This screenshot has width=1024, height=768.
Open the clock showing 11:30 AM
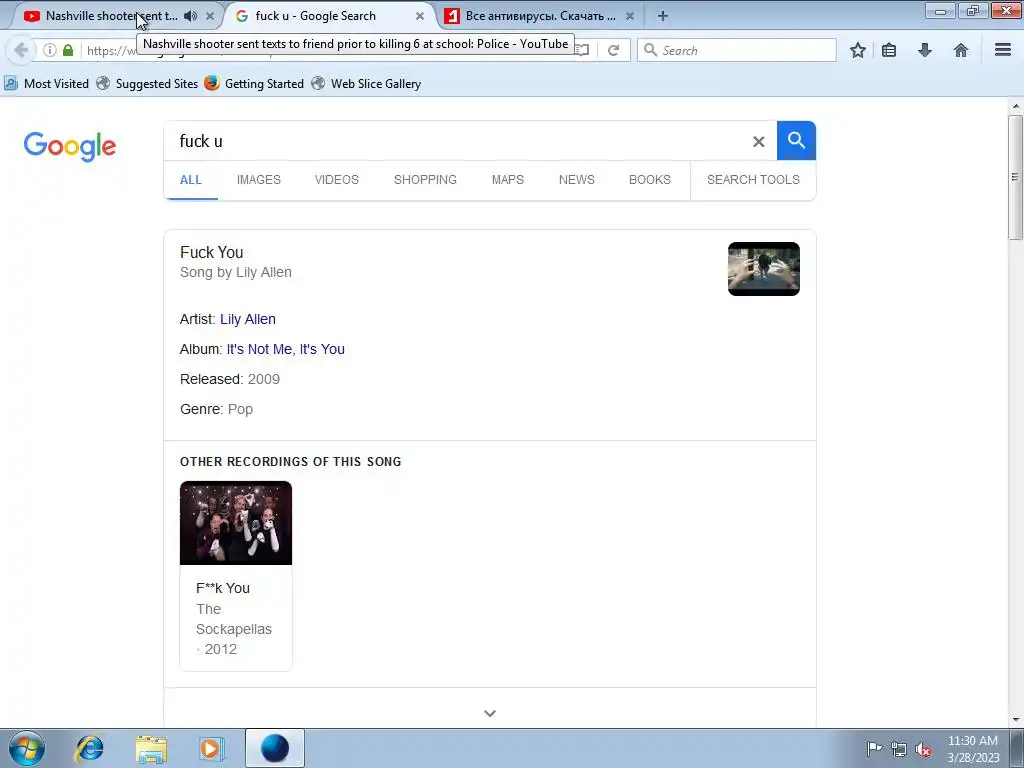[973, 749]
